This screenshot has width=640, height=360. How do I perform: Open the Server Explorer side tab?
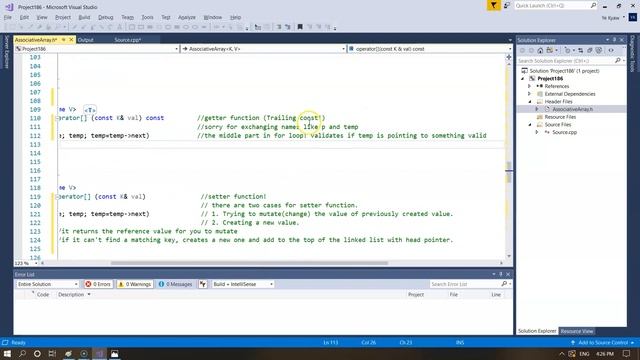[x=6, y=52]
